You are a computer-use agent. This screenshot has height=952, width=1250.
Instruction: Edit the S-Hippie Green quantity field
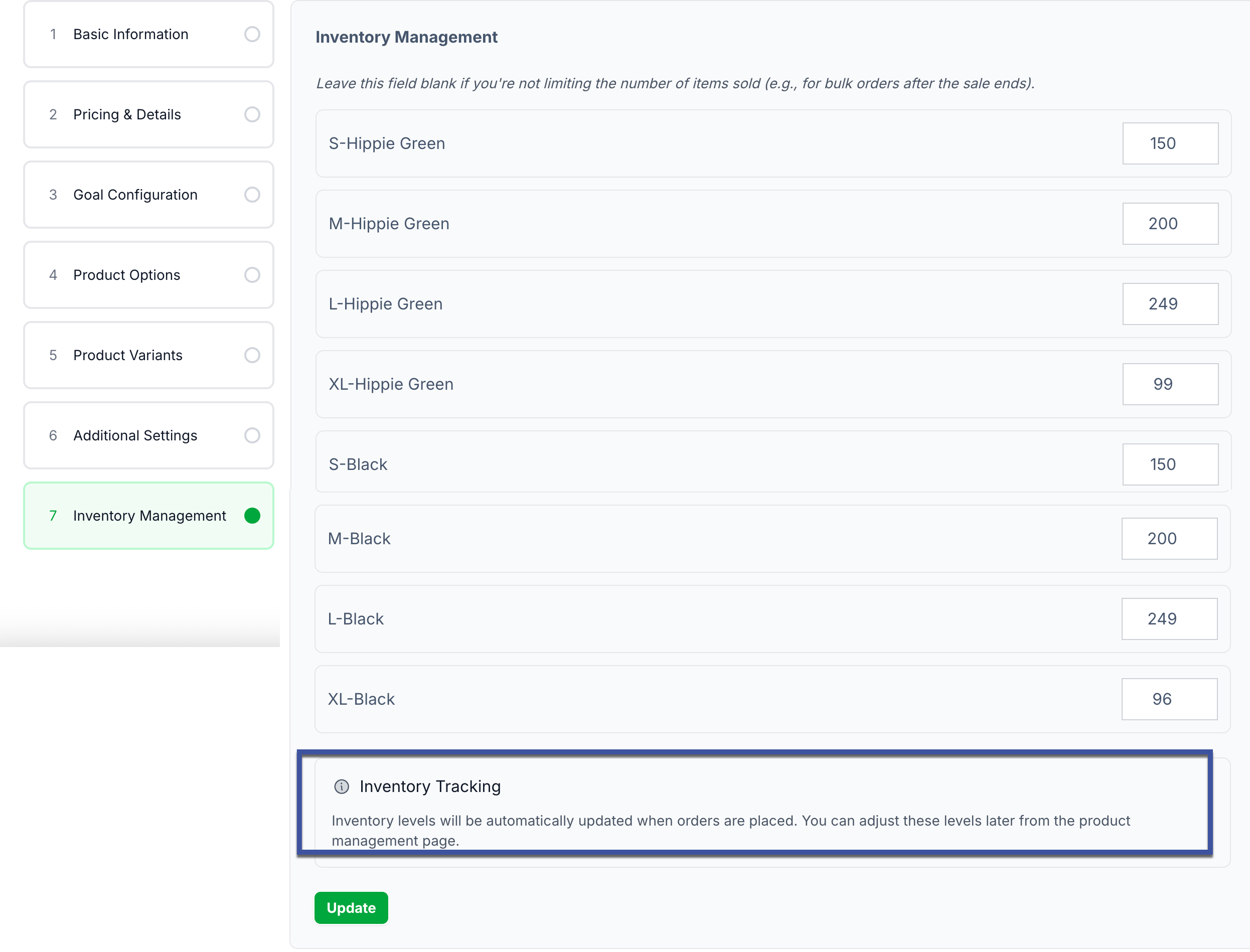pos(1170,143)
